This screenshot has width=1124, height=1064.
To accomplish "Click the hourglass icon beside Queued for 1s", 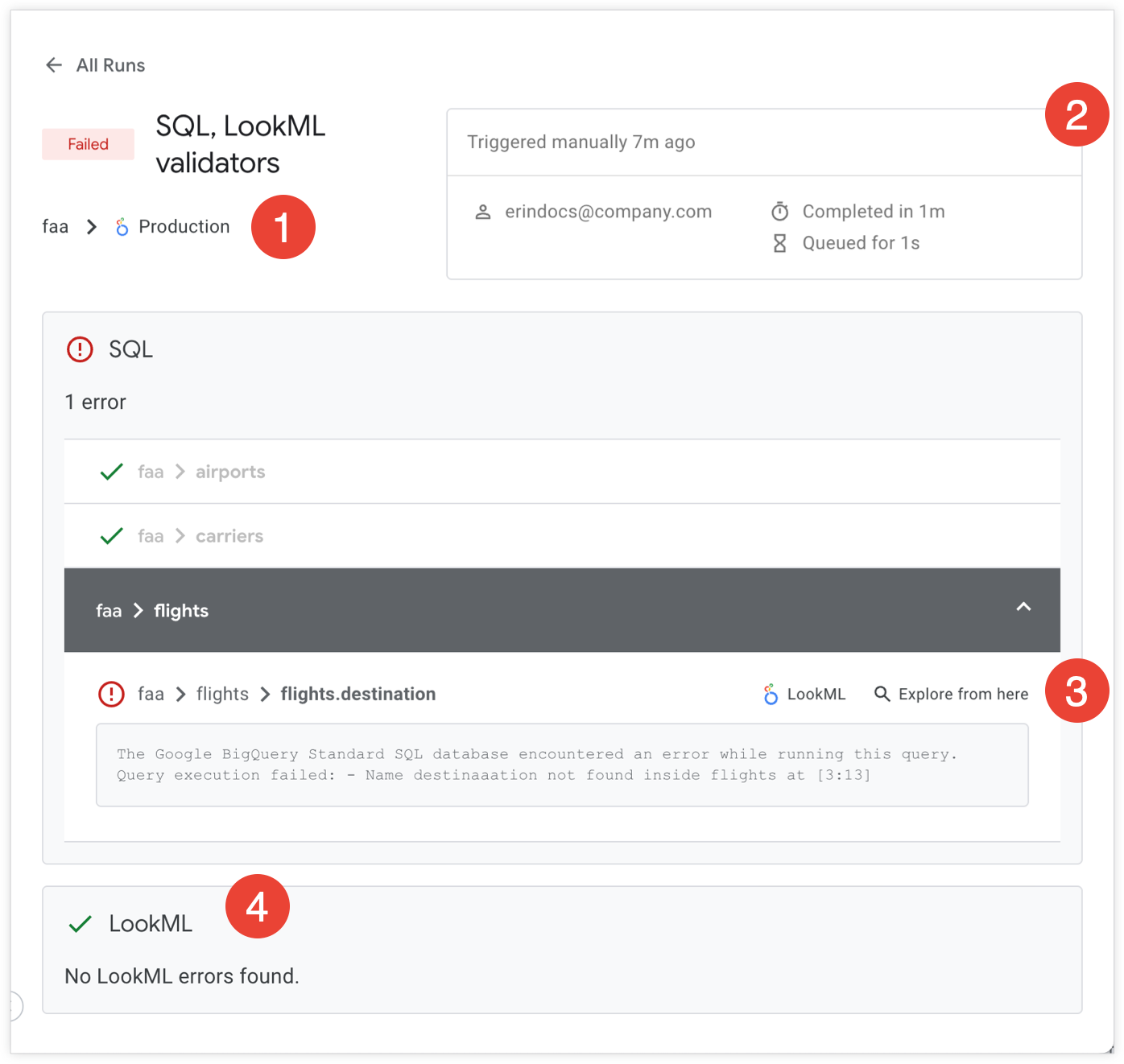I will coord(779,242).
